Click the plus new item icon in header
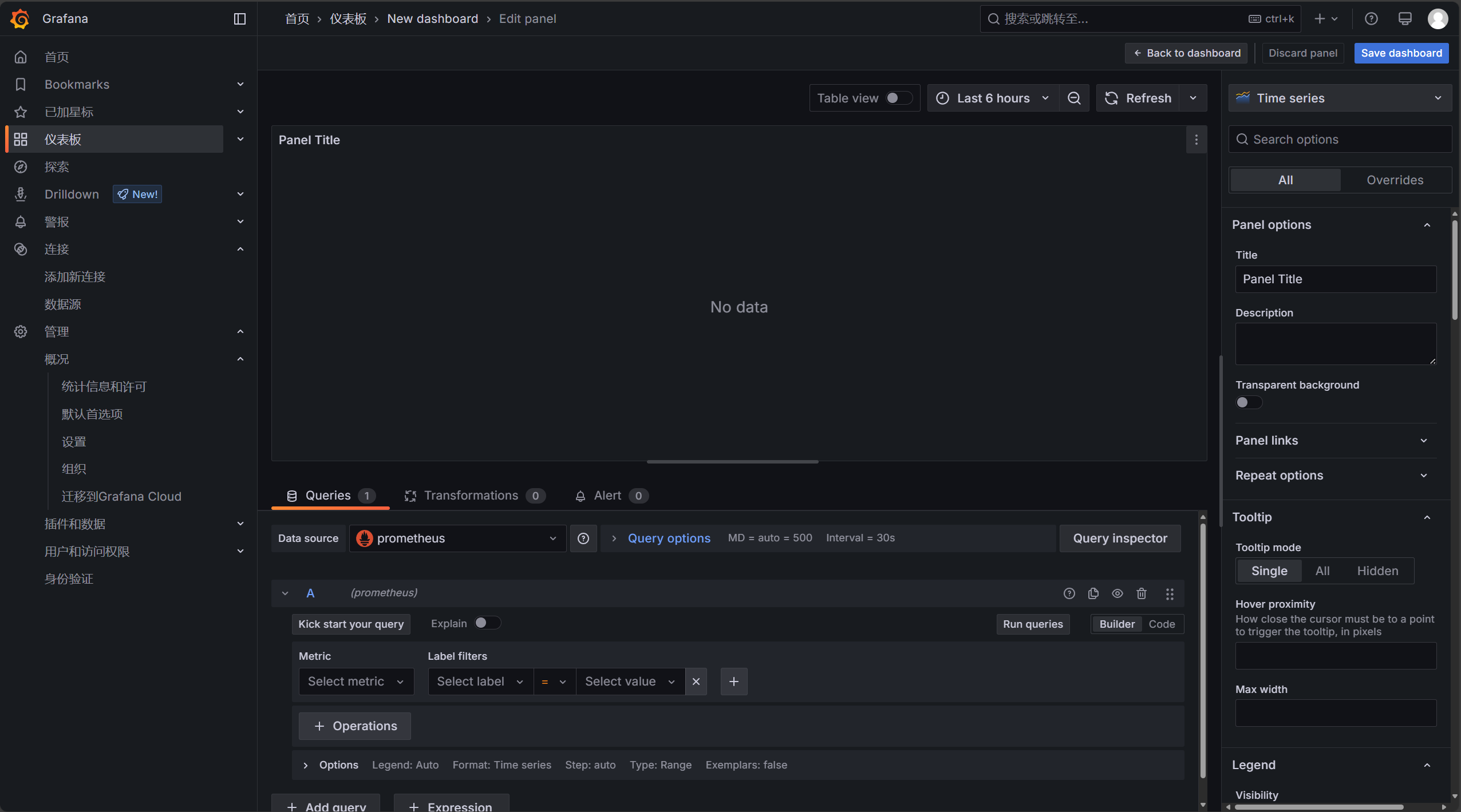The height and width of the screenshot is (812, 1461). tap(1326, 19)
